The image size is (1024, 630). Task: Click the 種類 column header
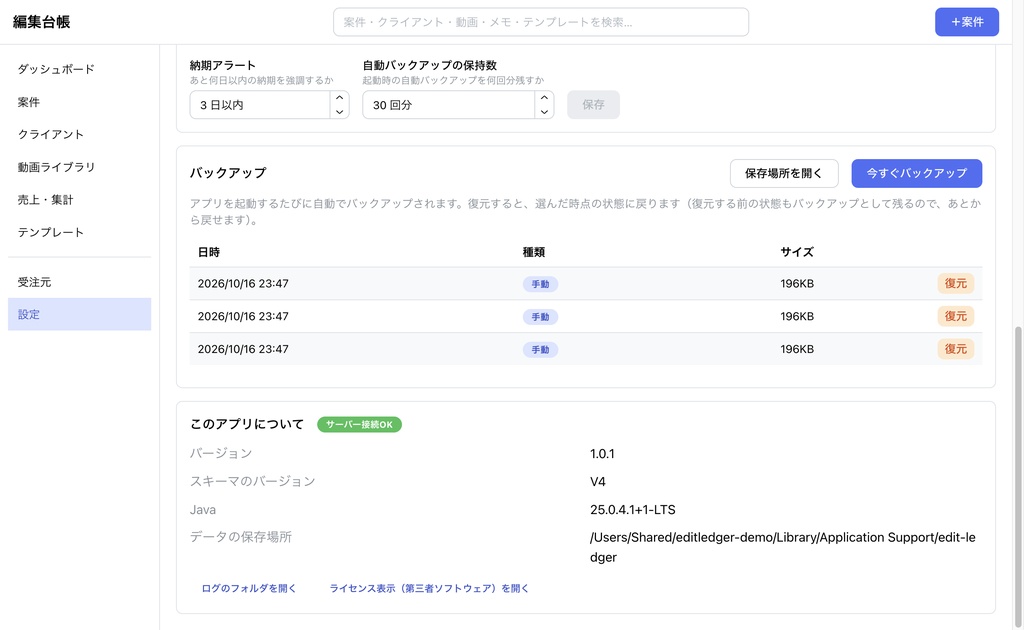[534, 252]
